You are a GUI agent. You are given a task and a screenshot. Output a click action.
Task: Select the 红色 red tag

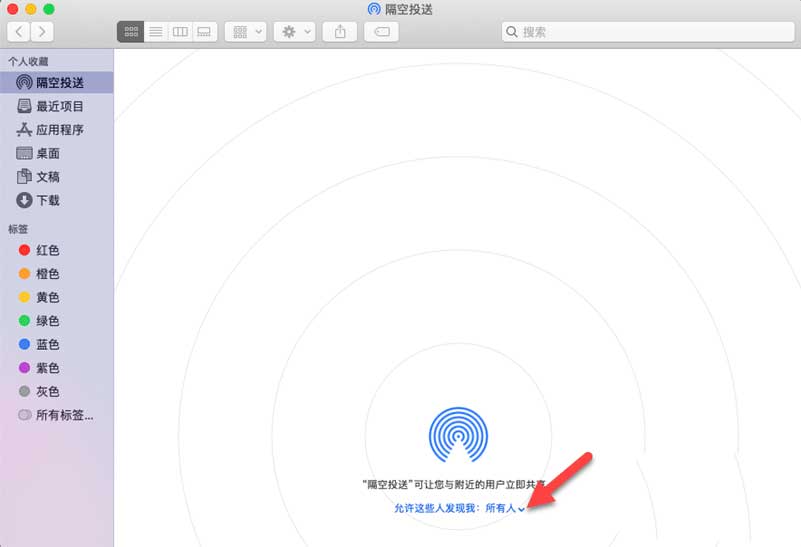click(57, 250)
